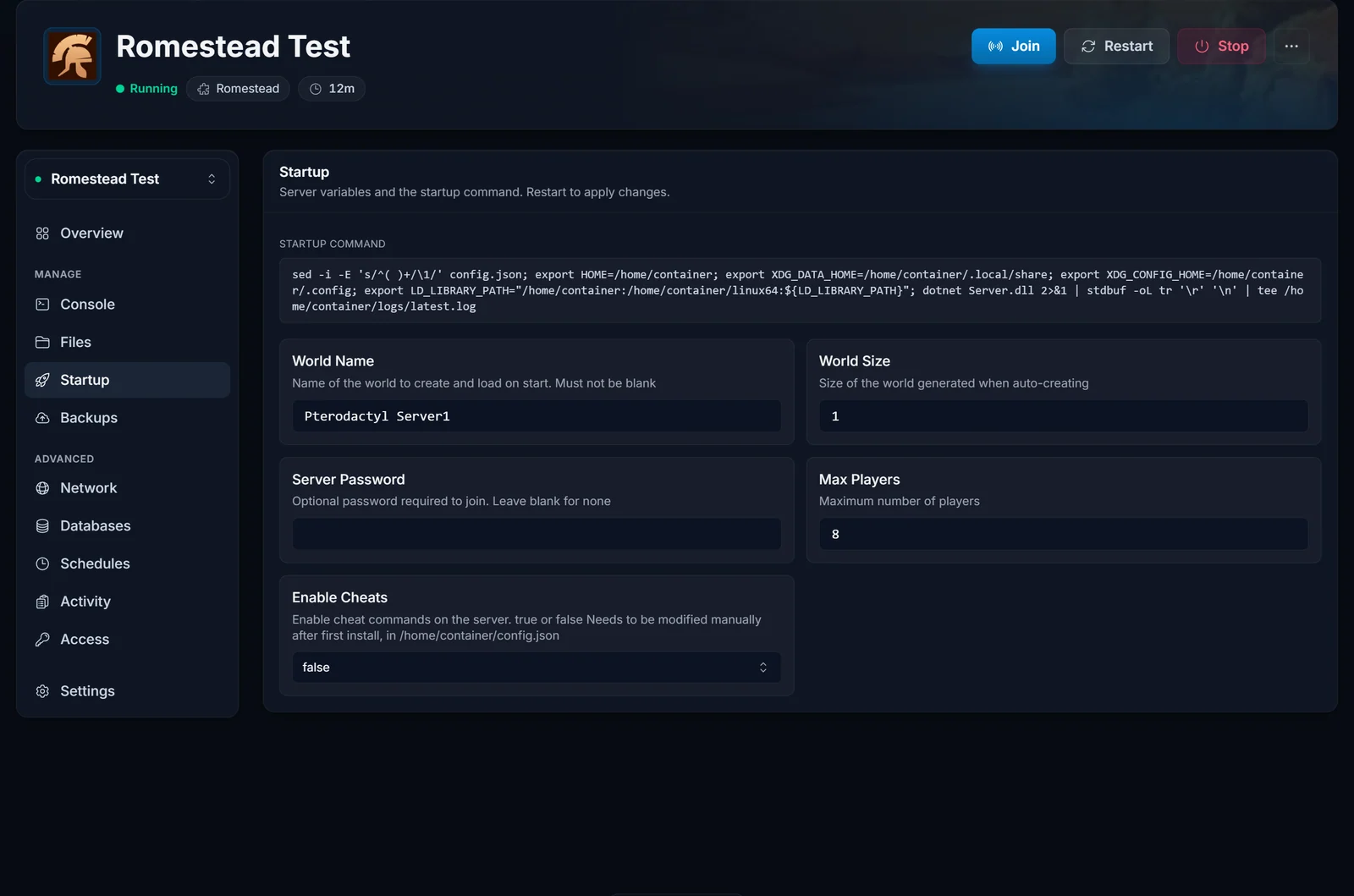Screen dimensions: 1354x896
Task: Click the Access key icon
Action: 42,640
